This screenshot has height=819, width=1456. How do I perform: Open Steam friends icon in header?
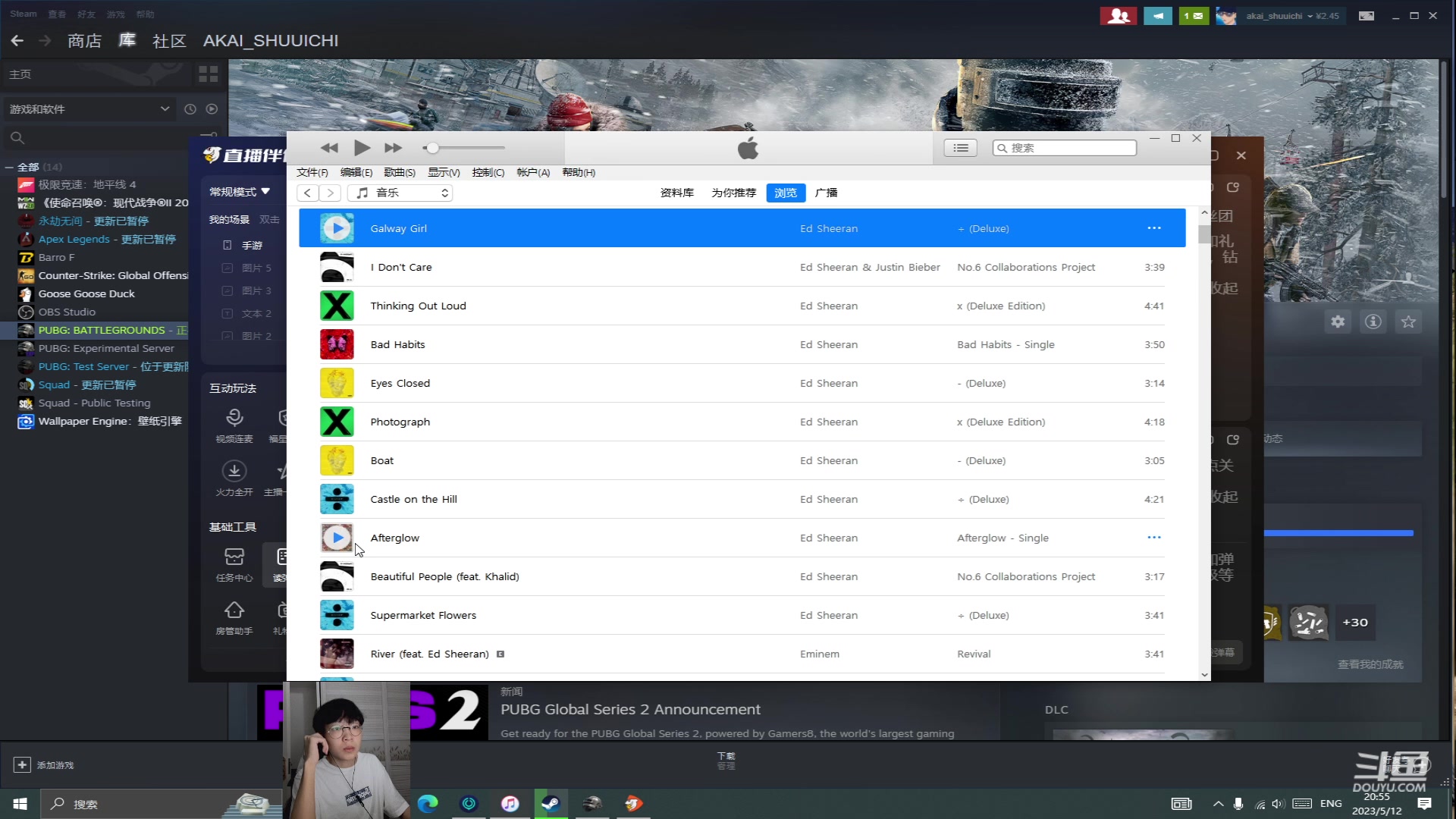pos(1118,16)
